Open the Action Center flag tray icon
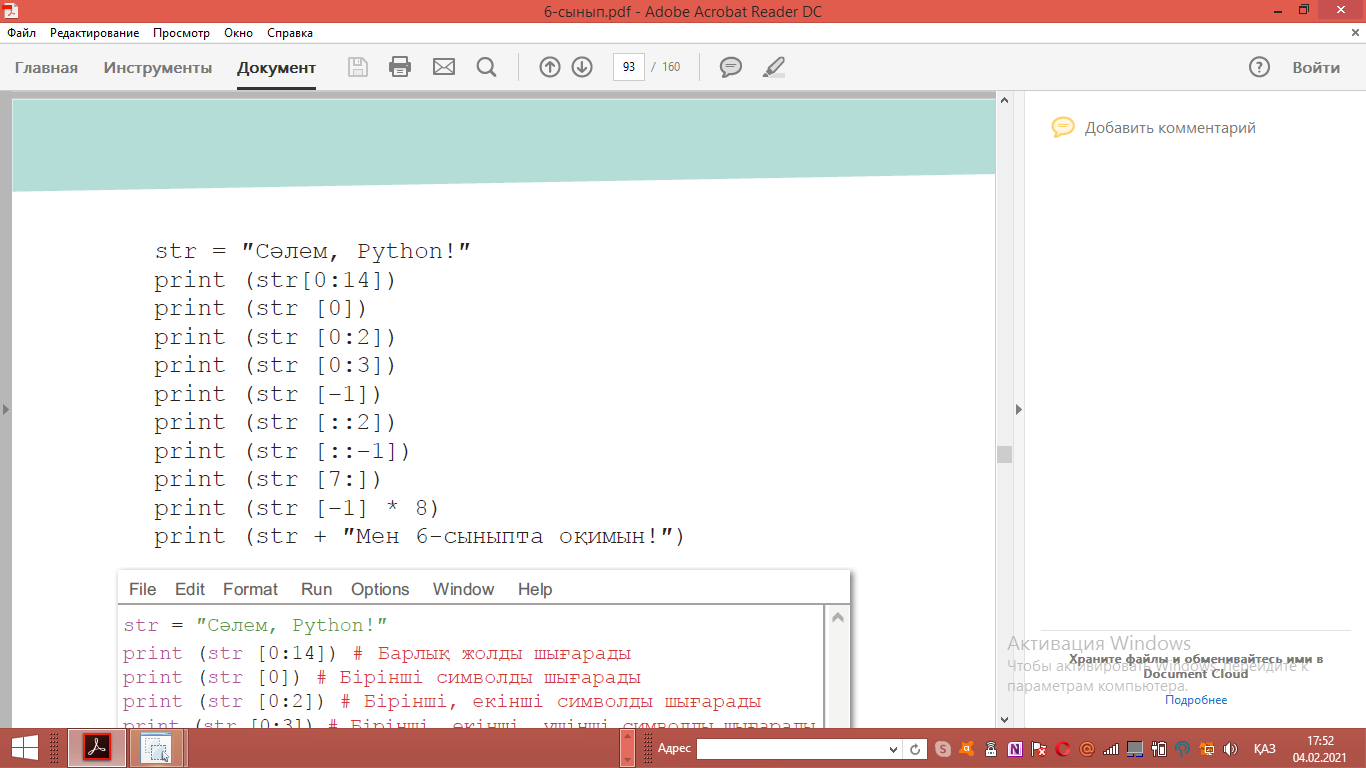 (x=1039, y=749)
